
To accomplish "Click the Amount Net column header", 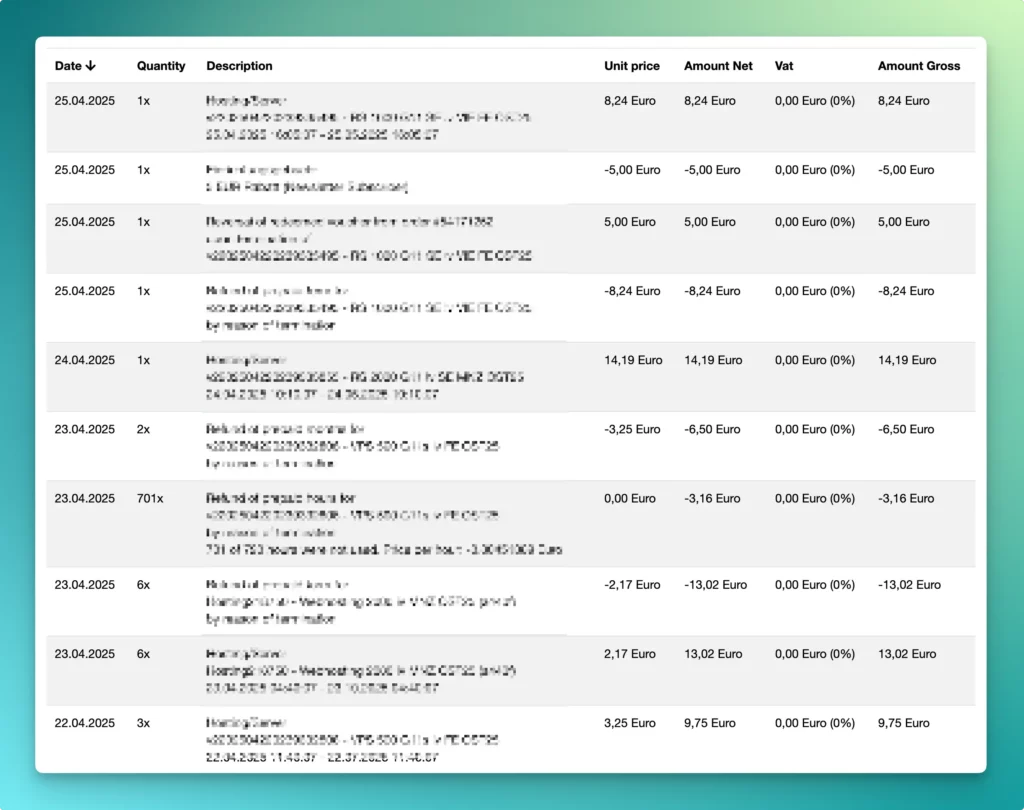I will 718,66.
